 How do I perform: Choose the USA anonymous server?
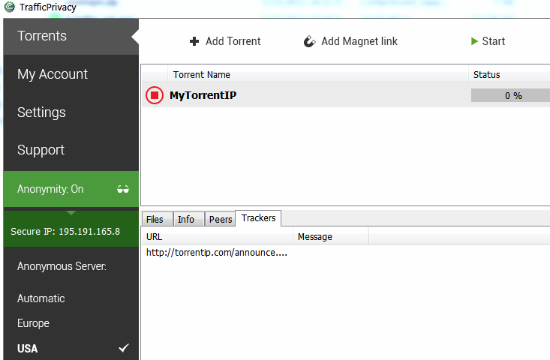tap(71, 348)
